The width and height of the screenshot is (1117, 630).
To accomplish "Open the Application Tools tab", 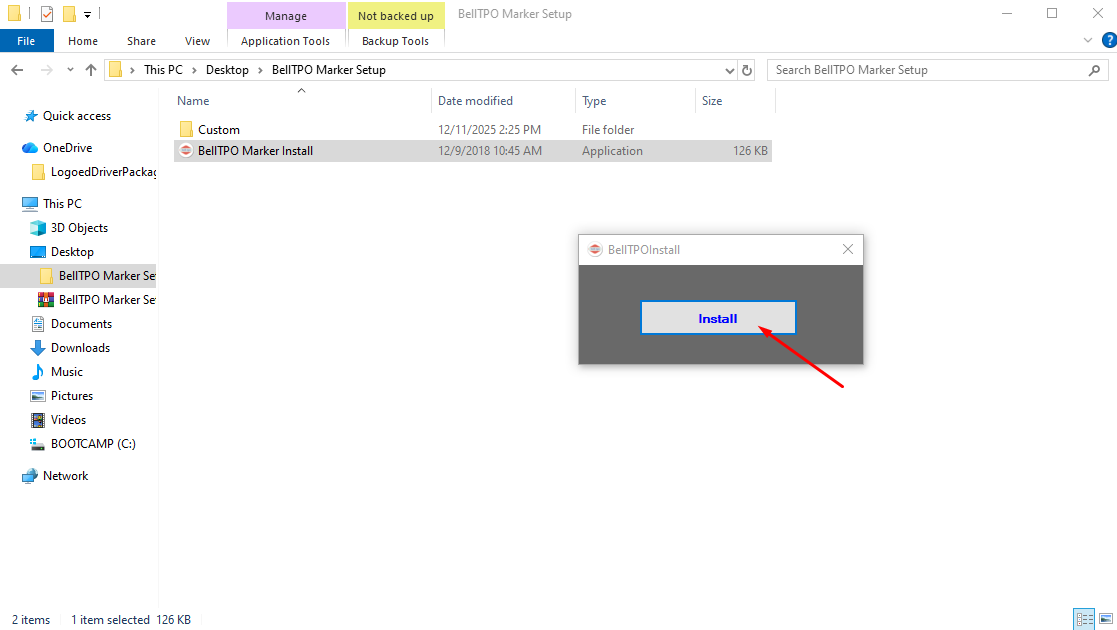I will pyautogui.click(x=285, y=41).
